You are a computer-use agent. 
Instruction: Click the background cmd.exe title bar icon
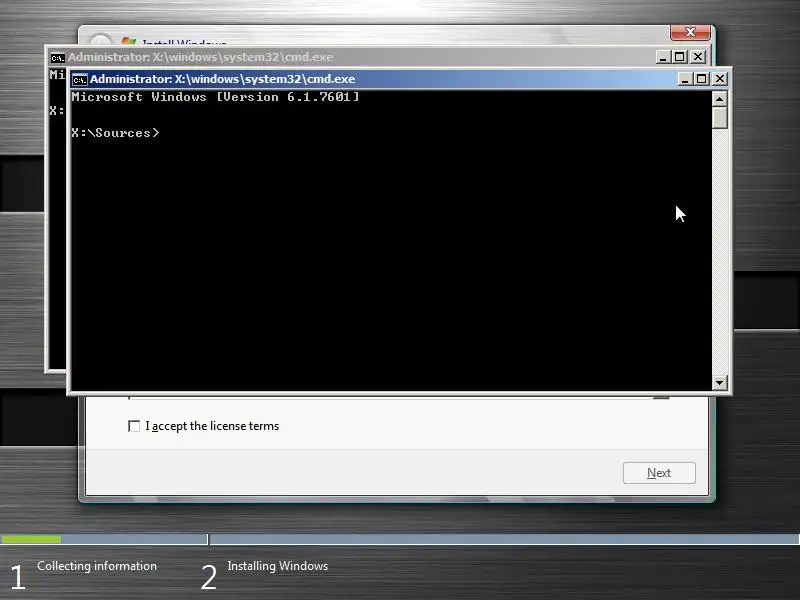[x=58, y=58]
